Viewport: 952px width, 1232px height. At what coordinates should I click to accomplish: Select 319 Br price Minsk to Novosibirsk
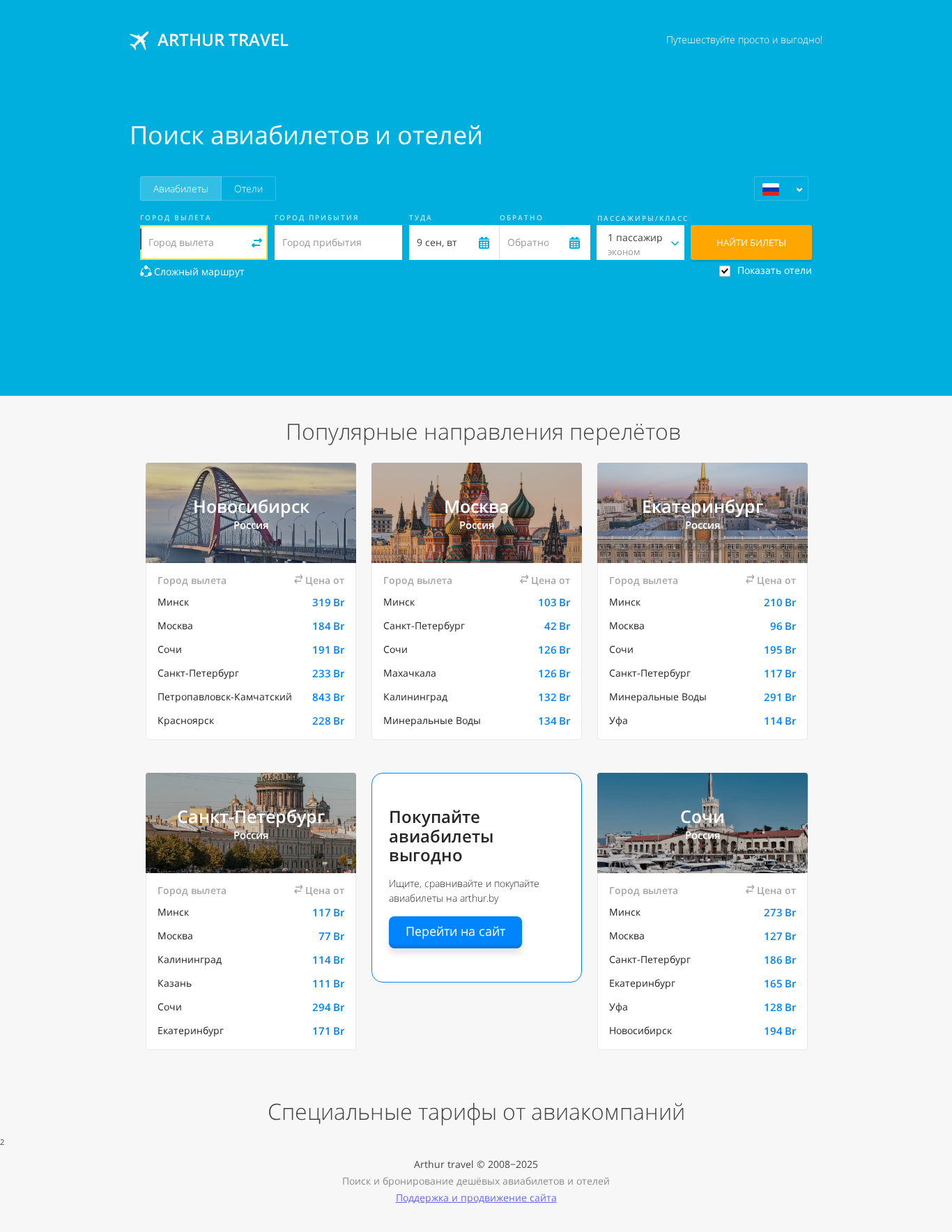point(328,603)
